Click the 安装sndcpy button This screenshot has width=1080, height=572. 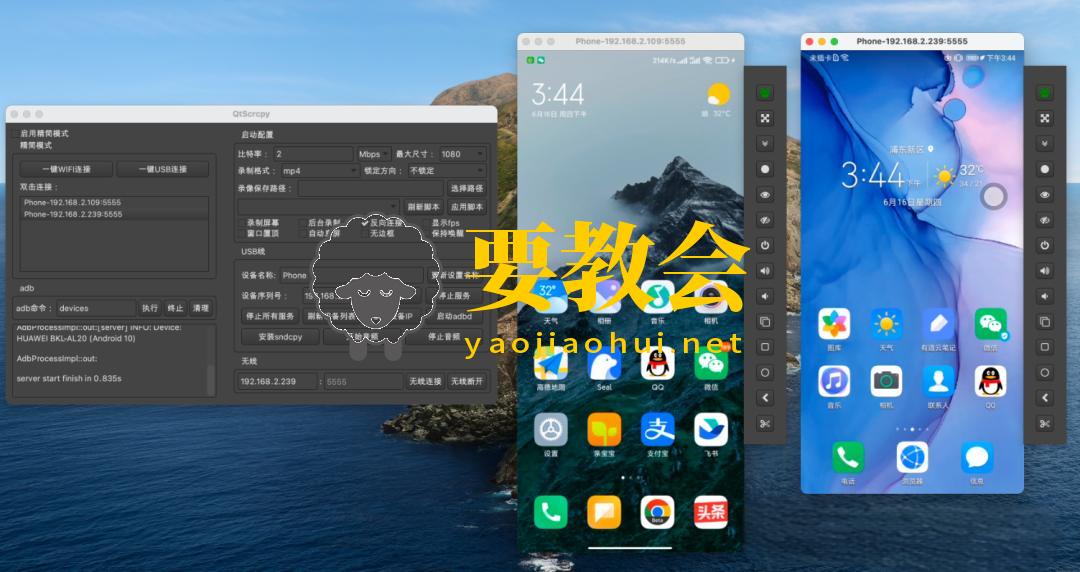tap(280, 337)
